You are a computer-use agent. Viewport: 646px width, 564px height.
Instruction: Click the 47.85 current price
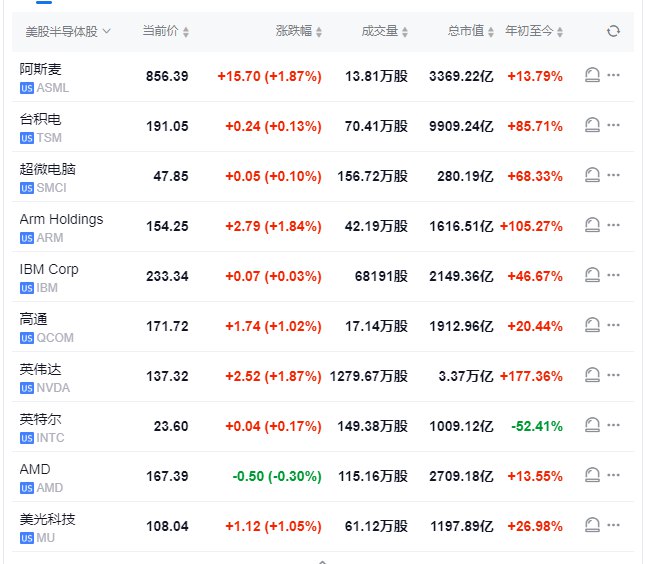pos(171,176)
